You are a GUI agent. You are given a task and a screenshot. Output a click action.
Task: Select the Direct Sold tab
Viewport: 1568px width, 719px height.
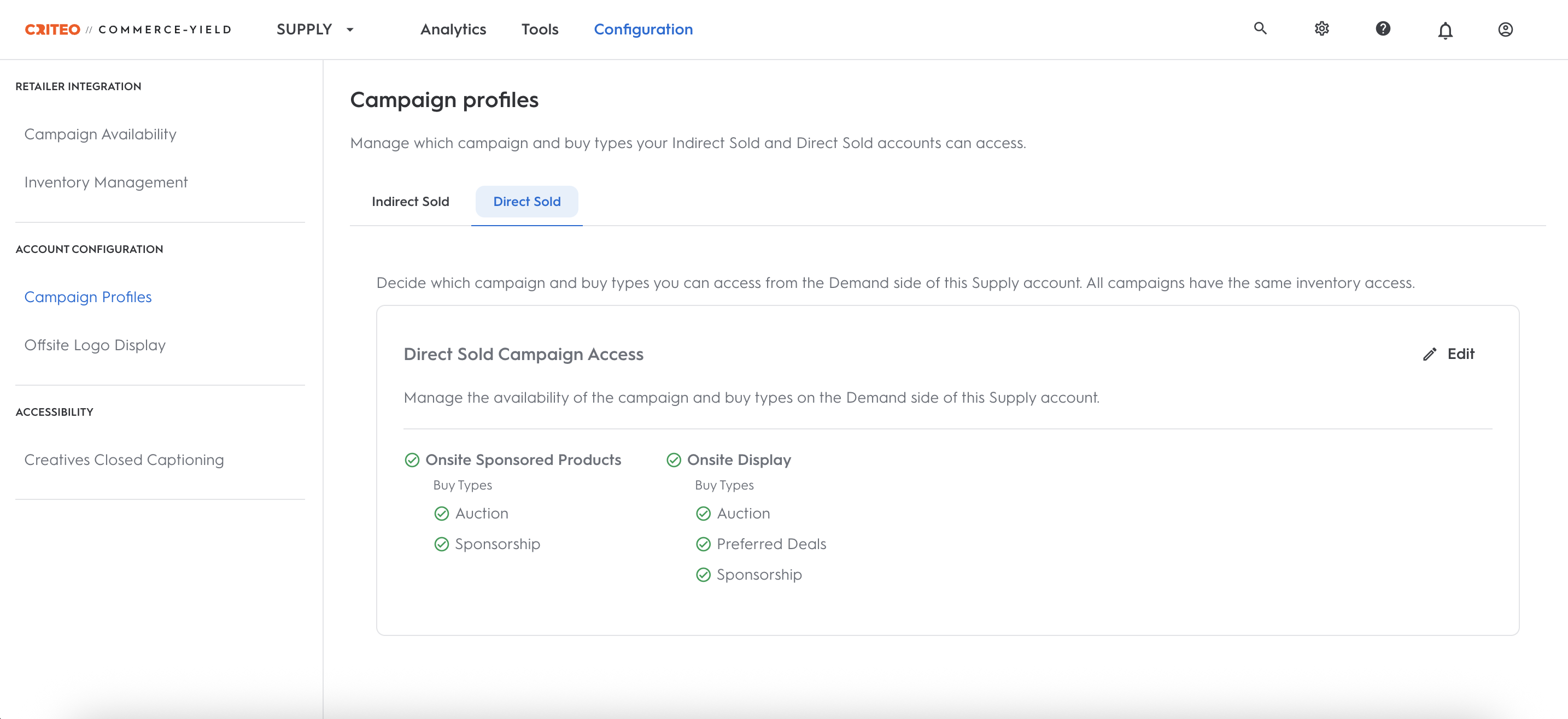coord(526,202)
